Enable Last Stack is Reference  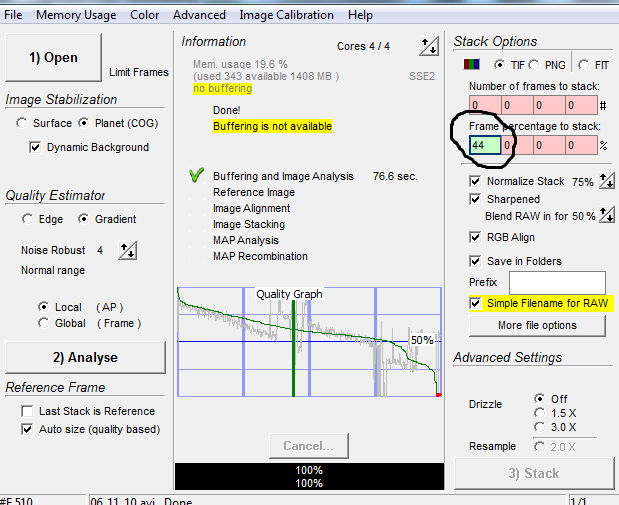[27, 411]
